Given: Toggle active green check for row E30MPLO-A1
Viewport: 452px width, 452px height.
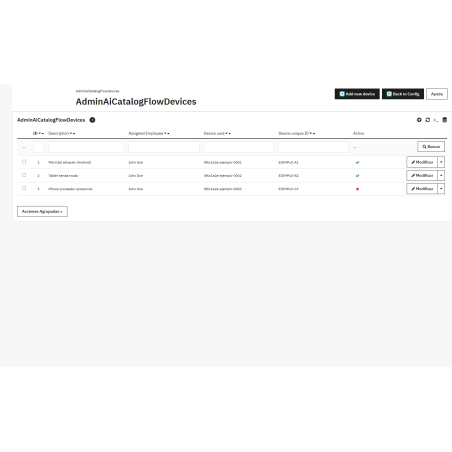Looking at the screenshot, I should [357, 162].
